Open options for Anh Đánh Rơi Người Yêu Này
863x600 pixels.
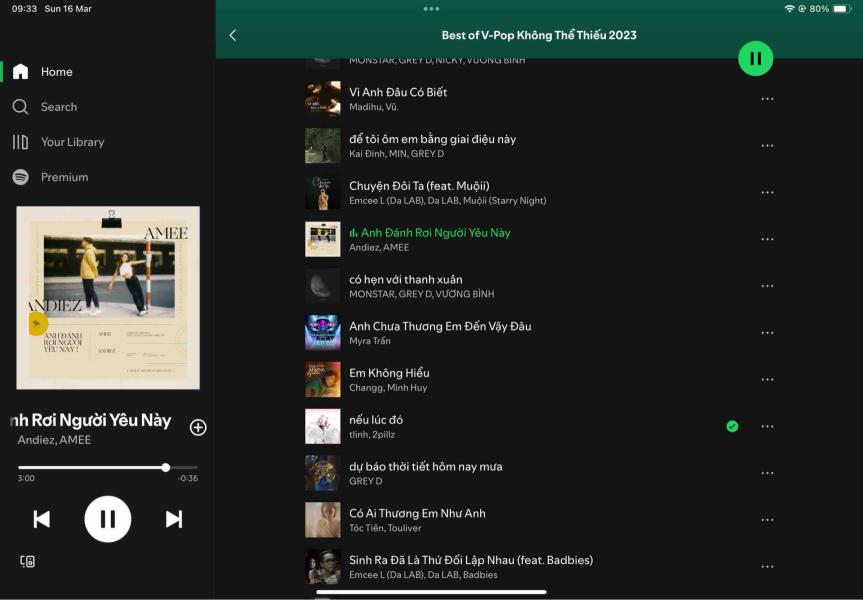pos(767,239)
